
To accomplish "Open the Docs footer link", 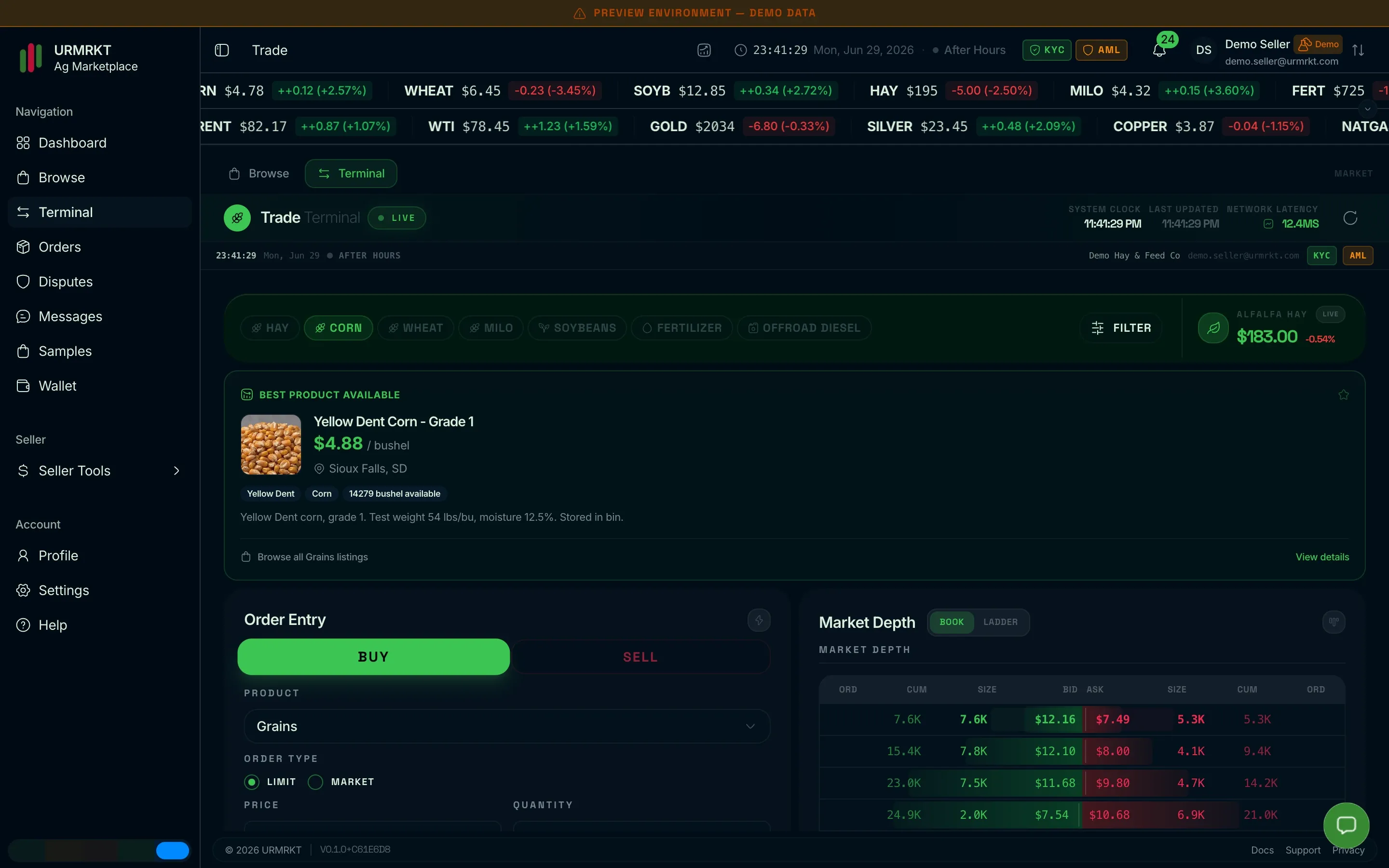I will 1262,850.
